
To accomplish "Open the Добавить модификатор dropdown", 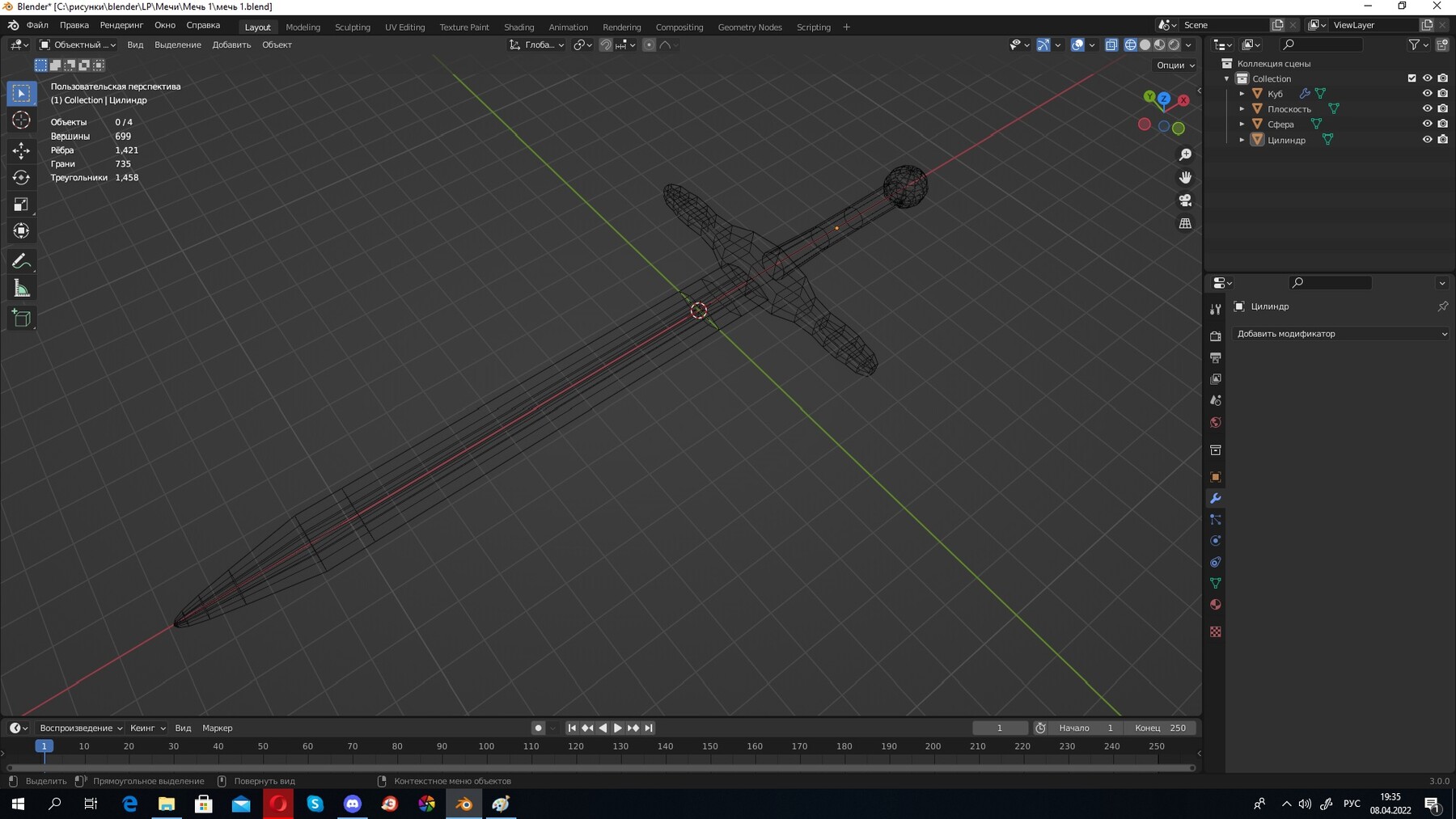I will 1340,333.
